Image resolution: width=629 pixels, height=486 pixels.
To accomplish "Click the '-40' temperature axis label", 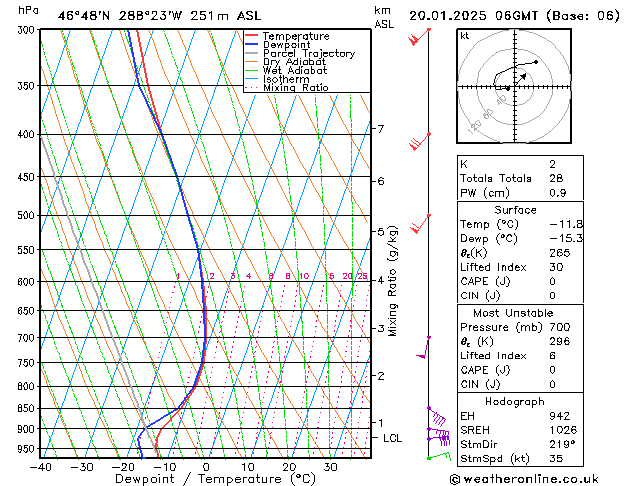I will point(41,467).
